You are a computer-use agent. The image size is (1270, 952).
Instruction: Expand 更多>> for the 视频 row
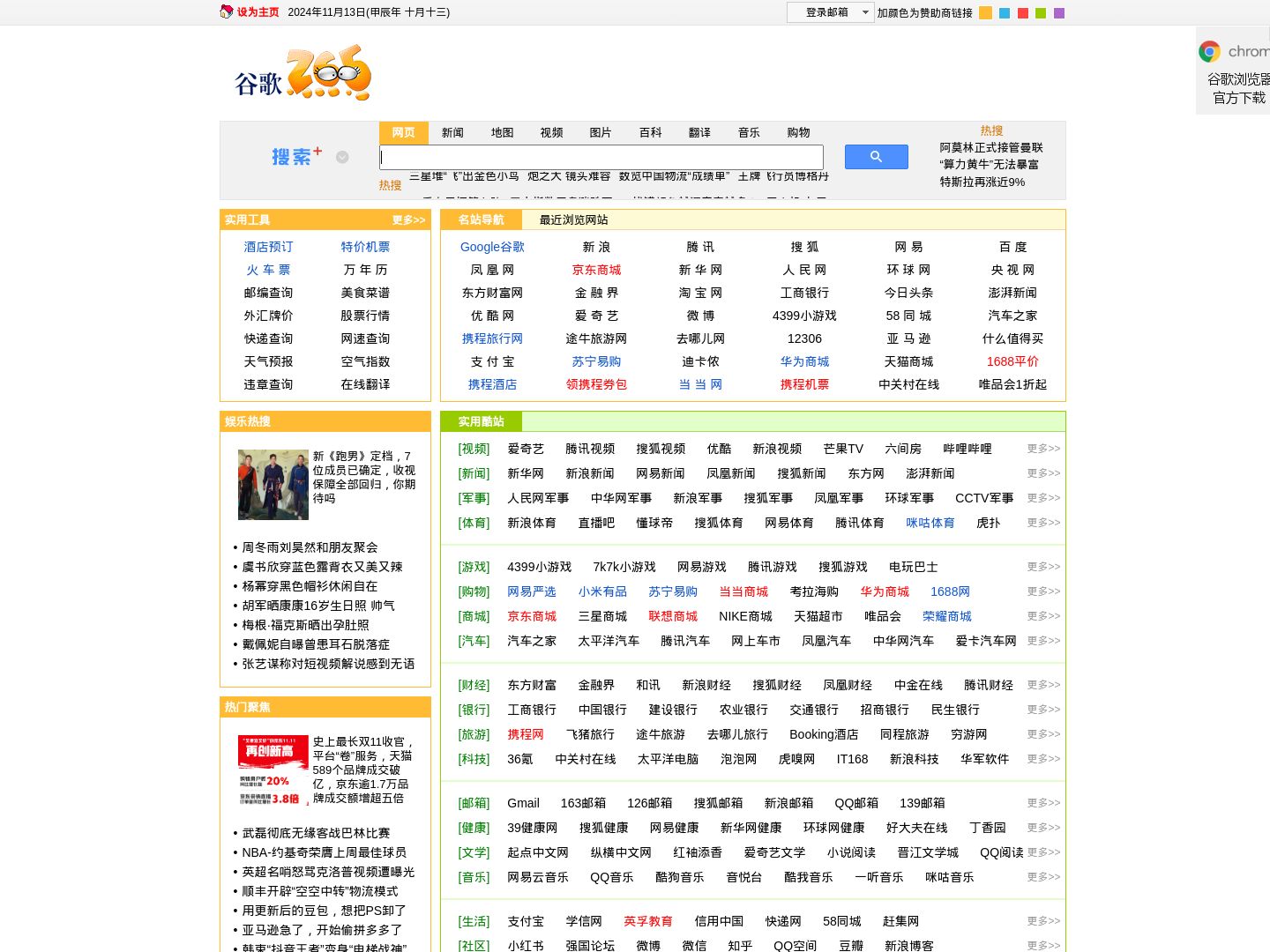click(1043, 449)
